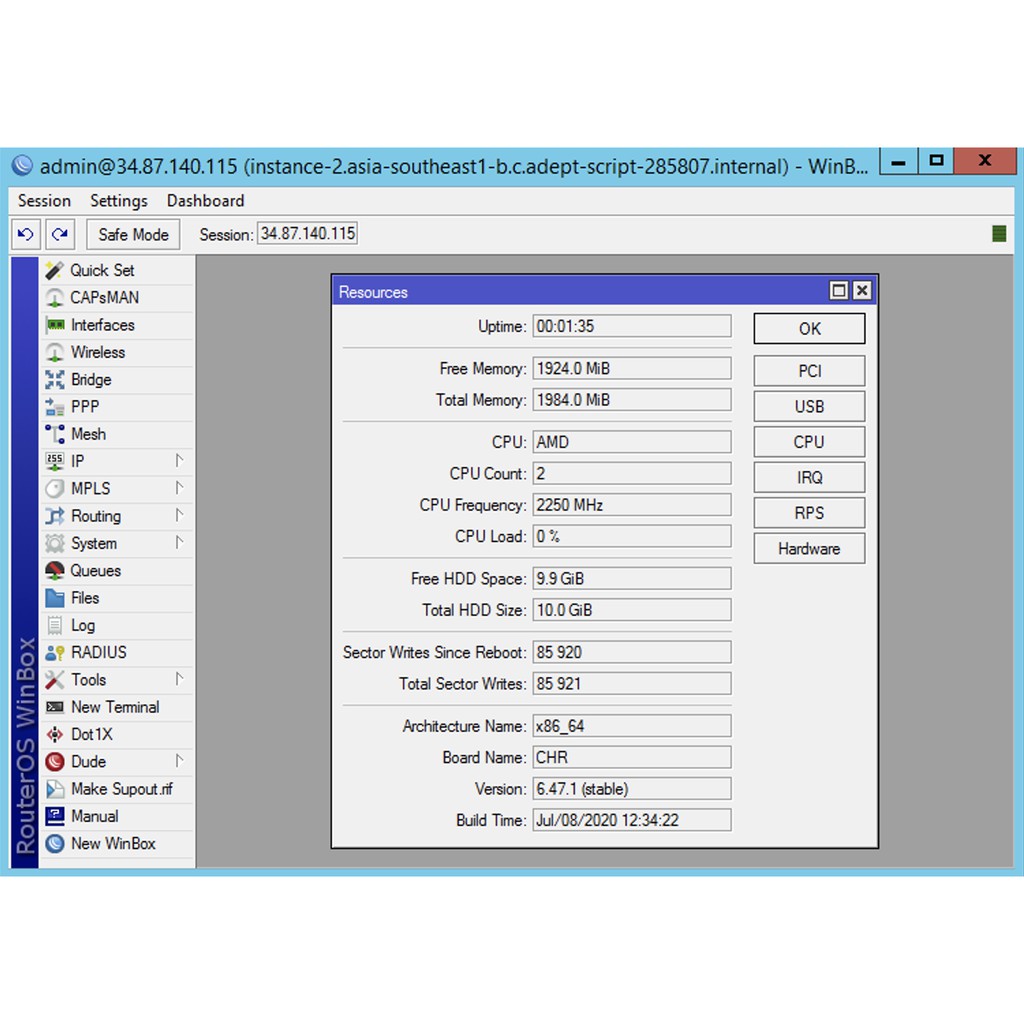
Task: Enable Safe Mode
Action: point(132,234)
